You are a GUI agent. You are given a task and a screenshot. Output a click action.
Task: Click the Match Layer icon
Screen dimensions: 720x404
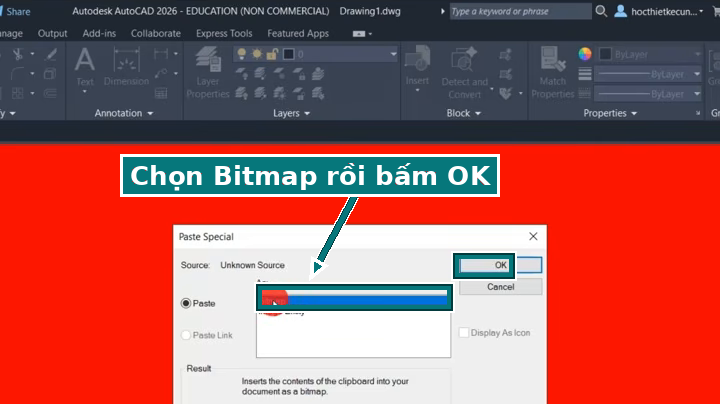coord(318,93)
